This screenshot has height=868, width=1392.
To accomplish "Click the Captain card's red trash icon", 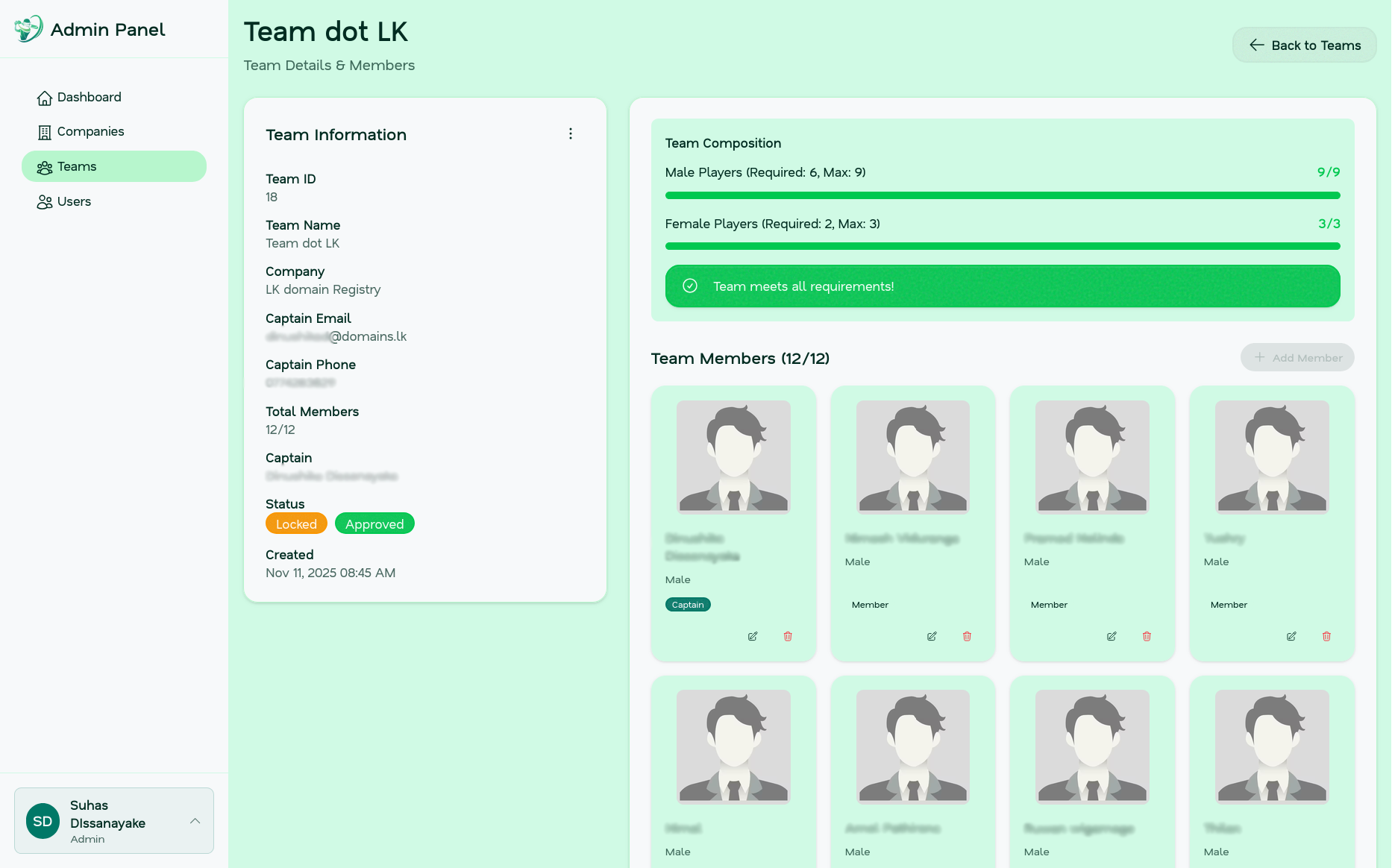I will click(788, 636).
